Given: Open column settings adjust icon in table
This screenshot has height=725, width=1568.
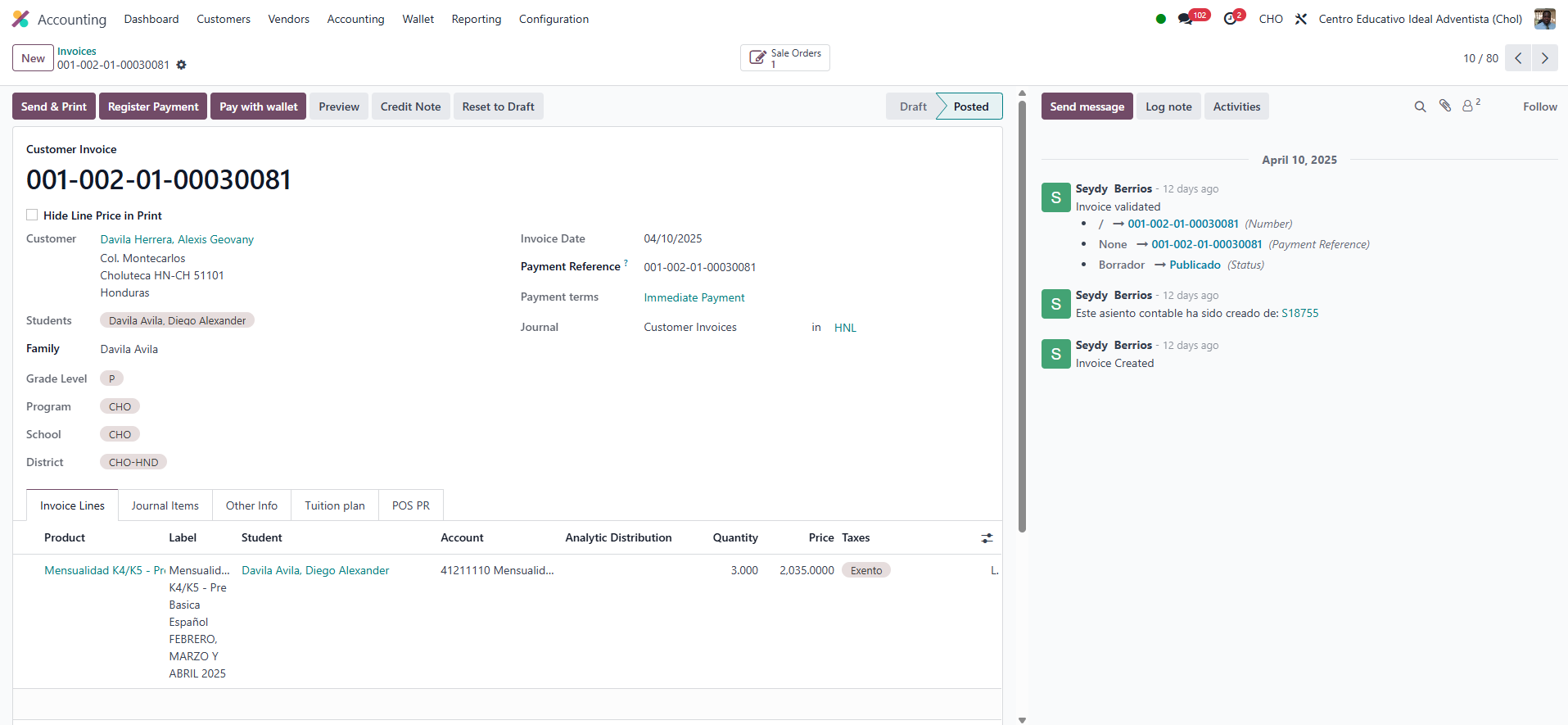Looking at the screenshot, I should [987, 538].
